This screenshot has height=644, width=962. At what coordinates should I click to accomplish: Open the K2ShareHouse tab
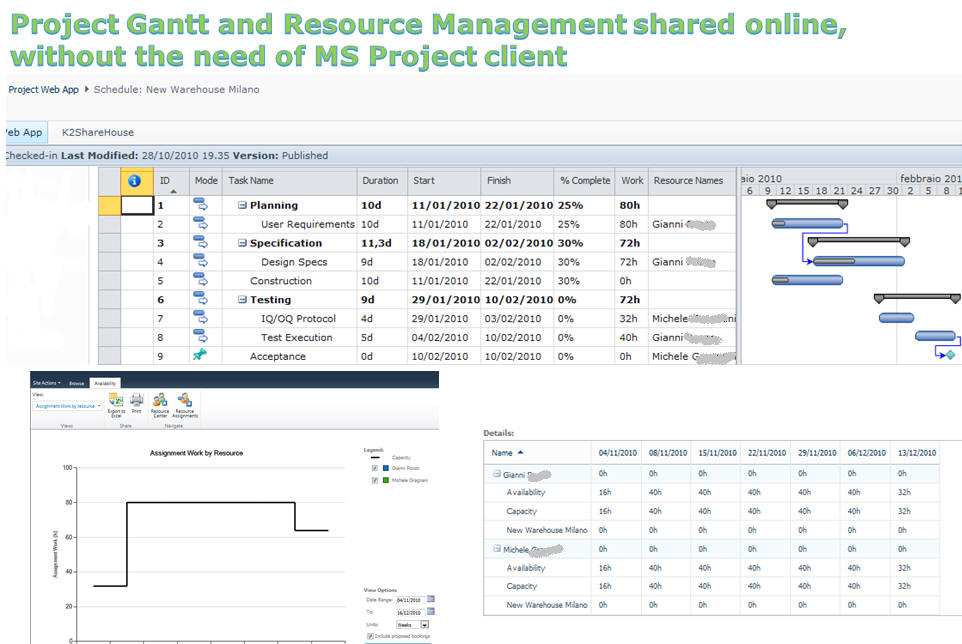coord(98,132)
